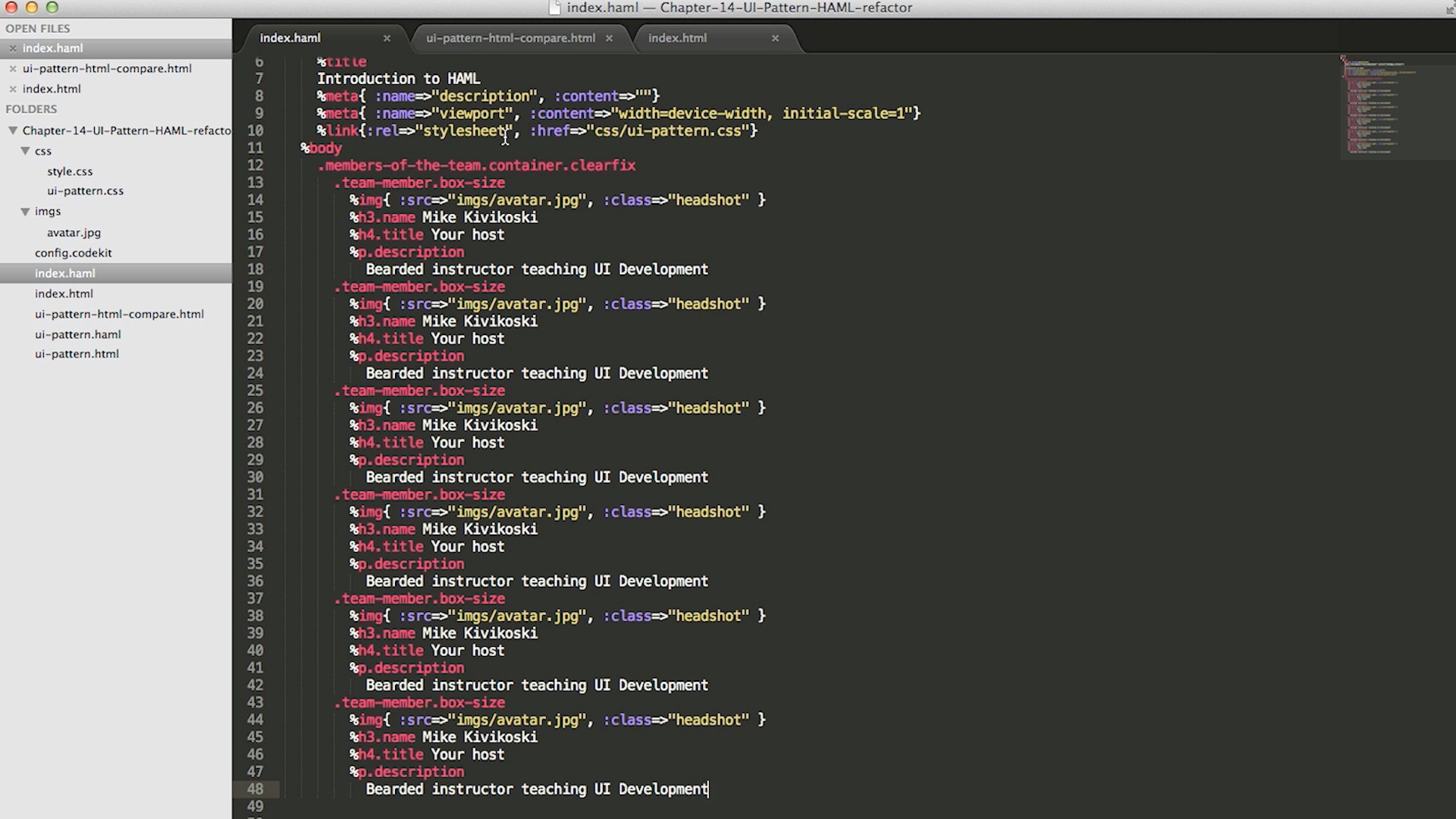Click the OPEN FILES sidebar heading

[37, 29]
